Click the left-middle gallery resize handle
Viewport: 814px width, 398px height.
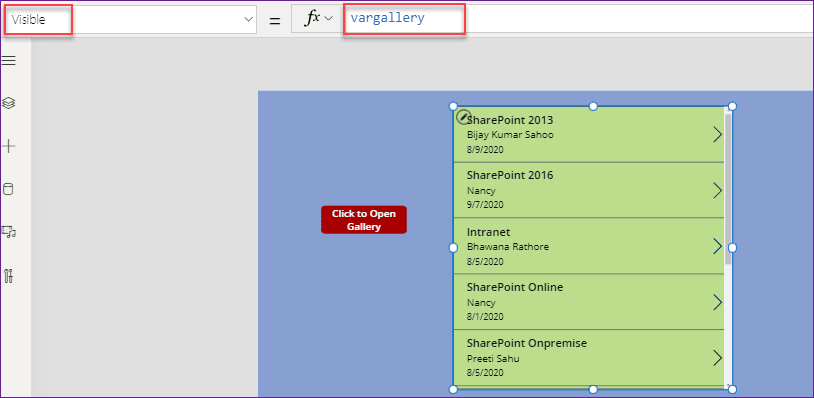pyautogui.click(x=453, y=248)
